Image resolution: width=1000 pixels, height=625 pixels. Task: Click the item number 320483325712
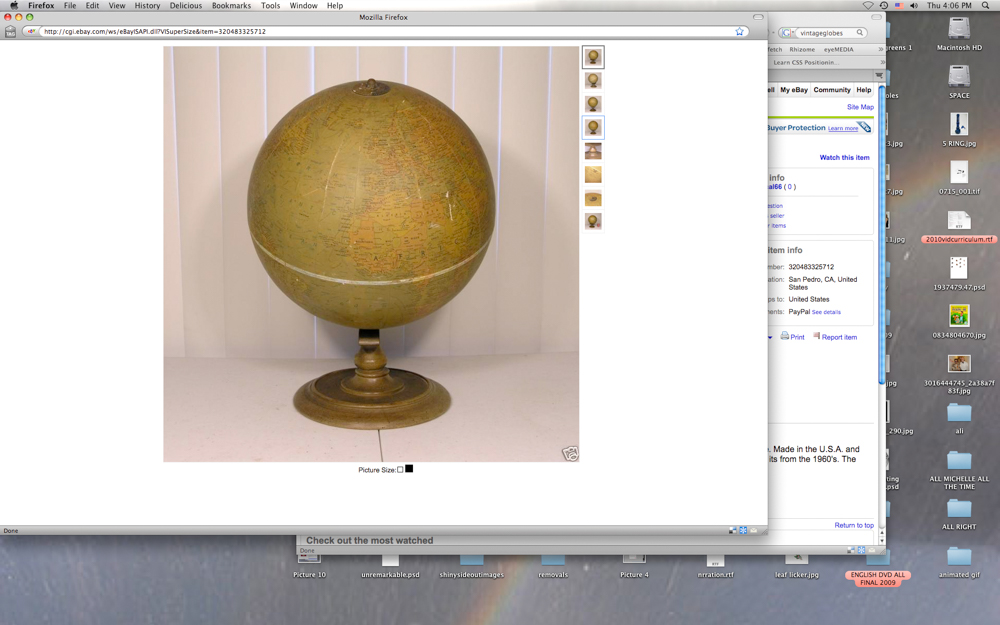tap(811, 267)
